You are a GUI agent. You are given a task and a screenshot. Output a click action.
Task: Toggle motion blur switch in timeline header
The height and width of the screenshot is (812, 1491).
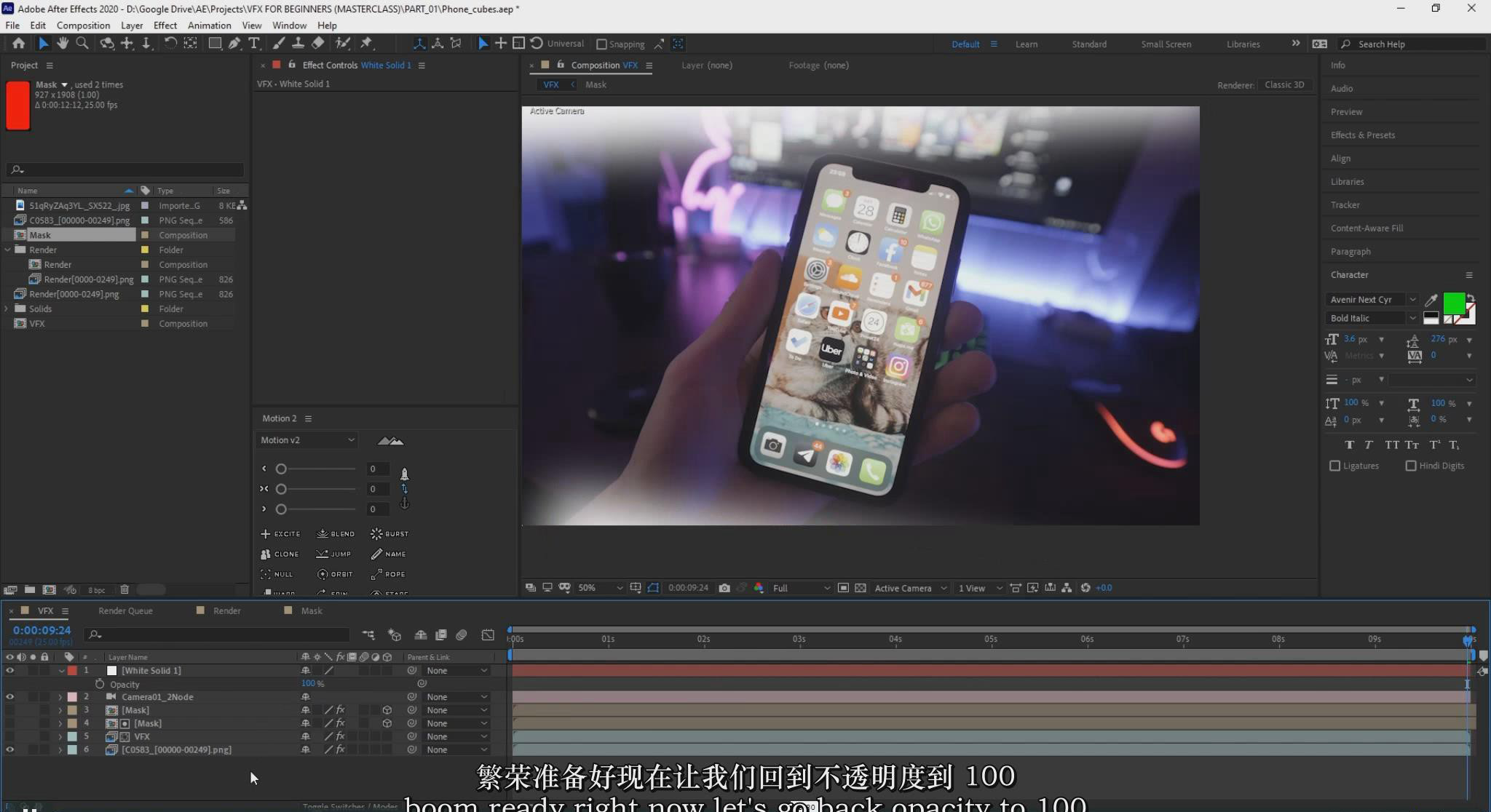click(462, 635)
